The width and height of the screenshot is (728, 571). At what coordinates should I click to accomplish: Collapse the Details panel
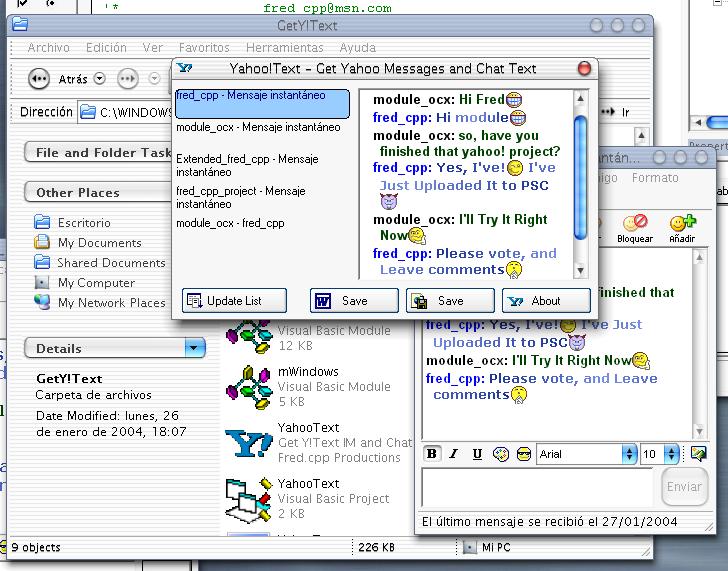[x=194, y=348]
